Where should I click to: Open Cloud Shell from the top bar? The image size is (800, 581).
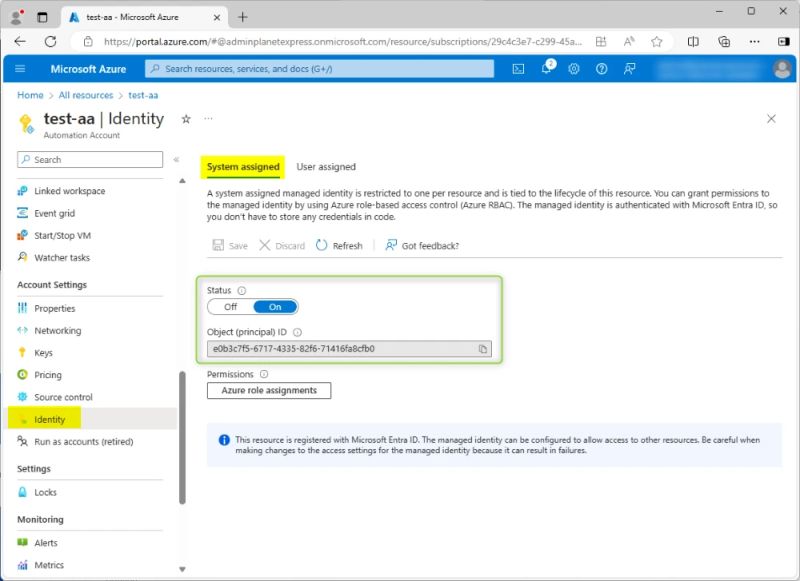click(517, 69)
